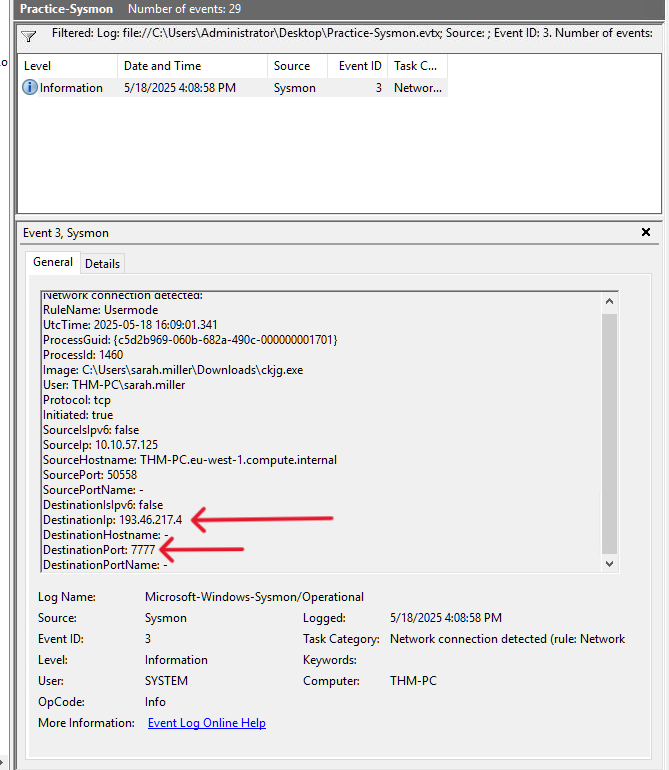
Task: Click the blue Information icon in event row
Action: (x=30, y=88)
